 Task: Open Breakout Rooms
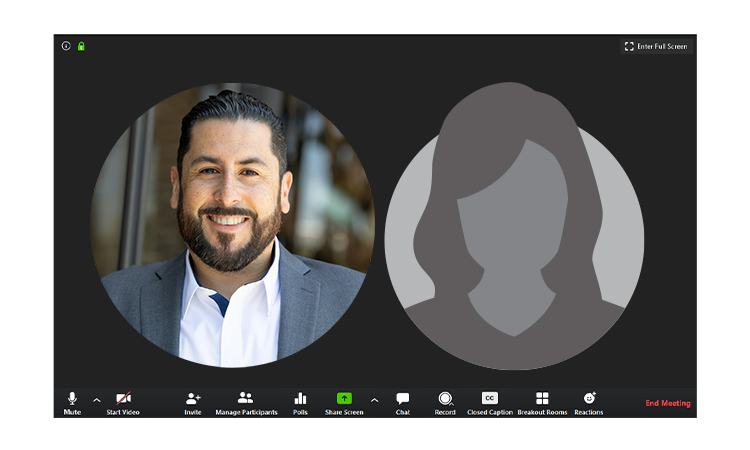tap(542, 403)
